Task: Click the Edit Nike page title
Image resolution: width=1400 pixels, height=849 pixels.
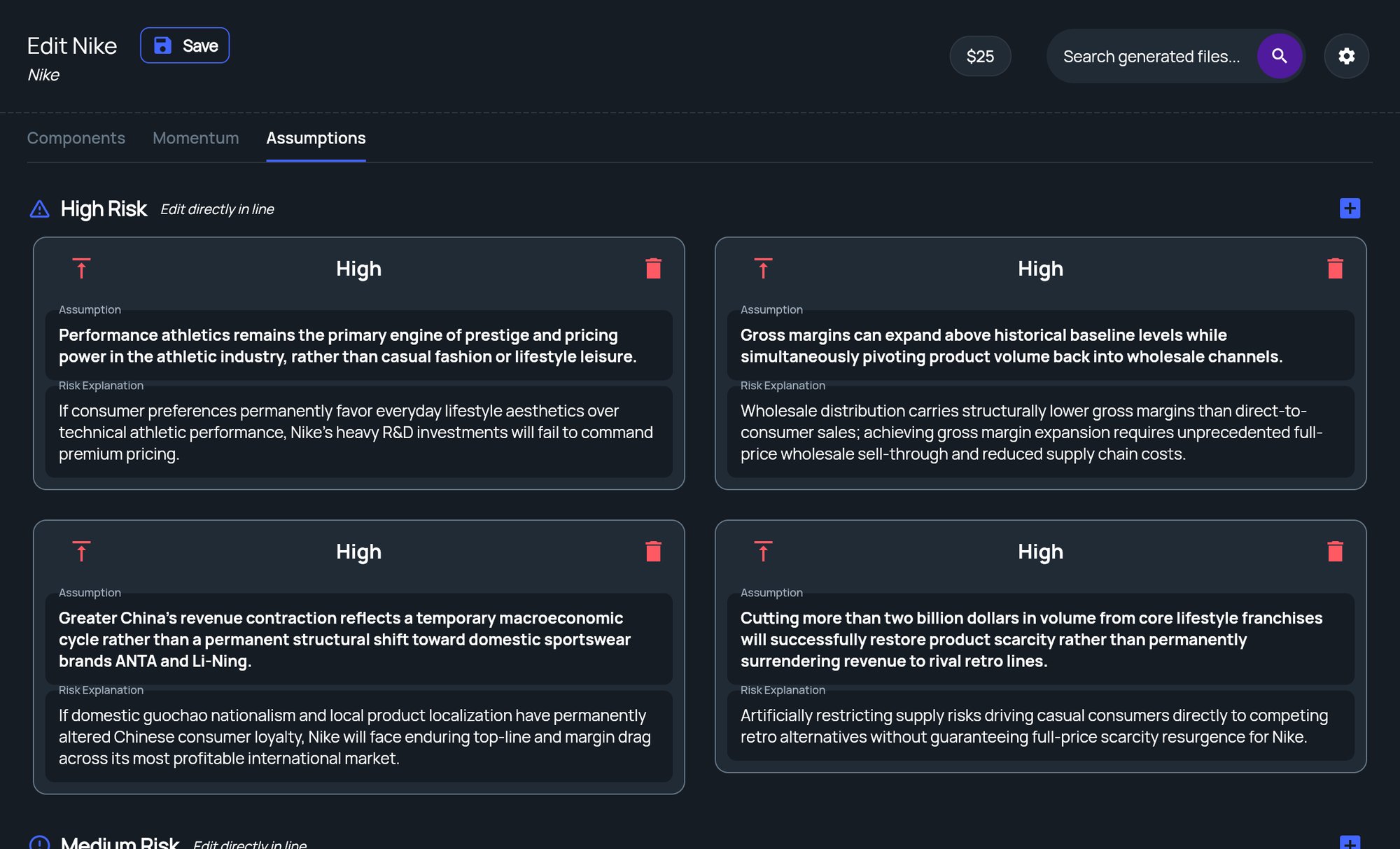Action: point(72,46)
